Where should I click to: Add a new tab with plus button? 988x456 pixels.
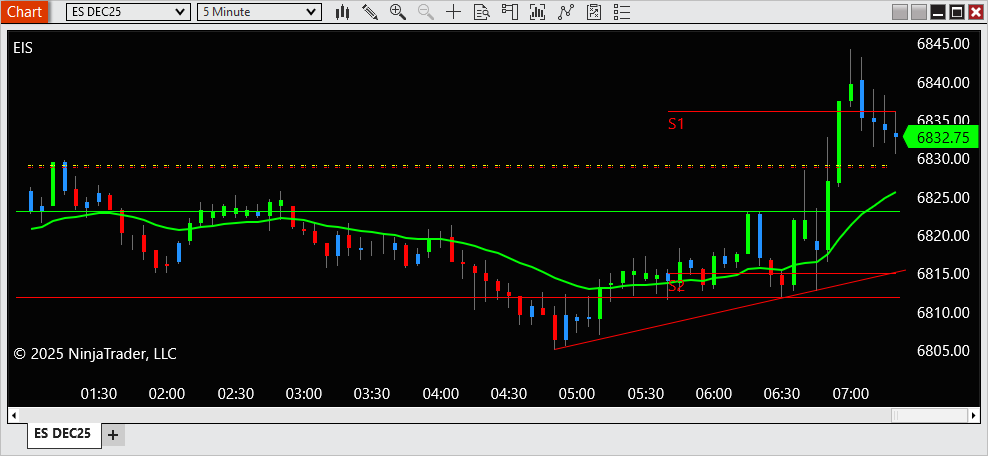point(113,435)
